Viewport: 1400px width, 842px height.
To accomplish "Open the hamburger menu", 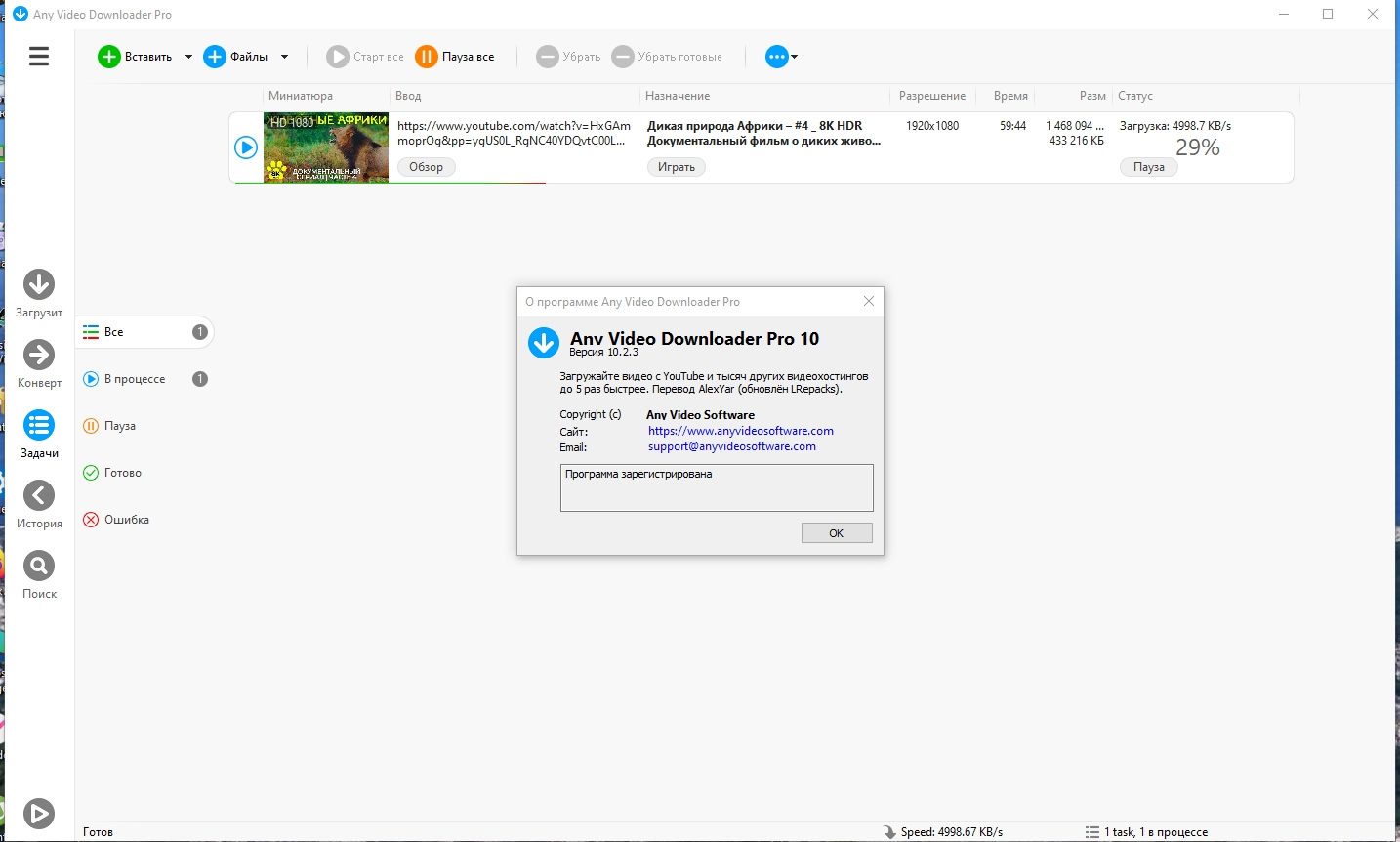I will [x=39, y=57].
